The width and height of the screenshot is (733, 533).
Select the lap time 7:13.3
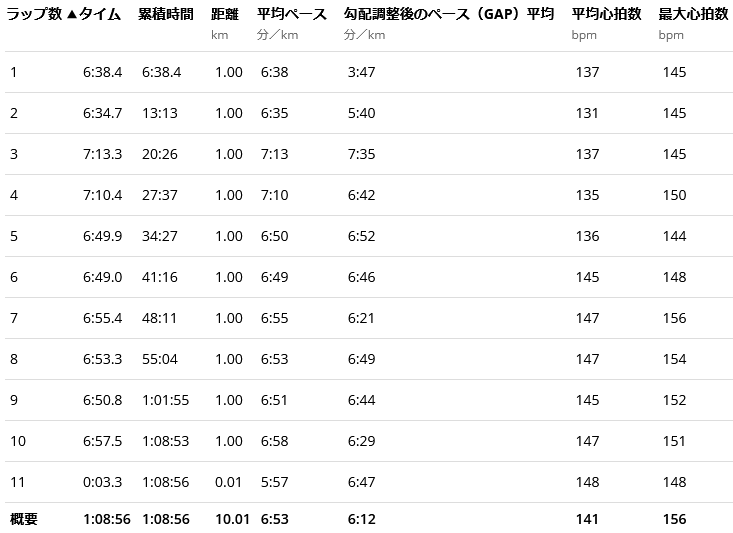pyautogui.click(x=103, y=154)
